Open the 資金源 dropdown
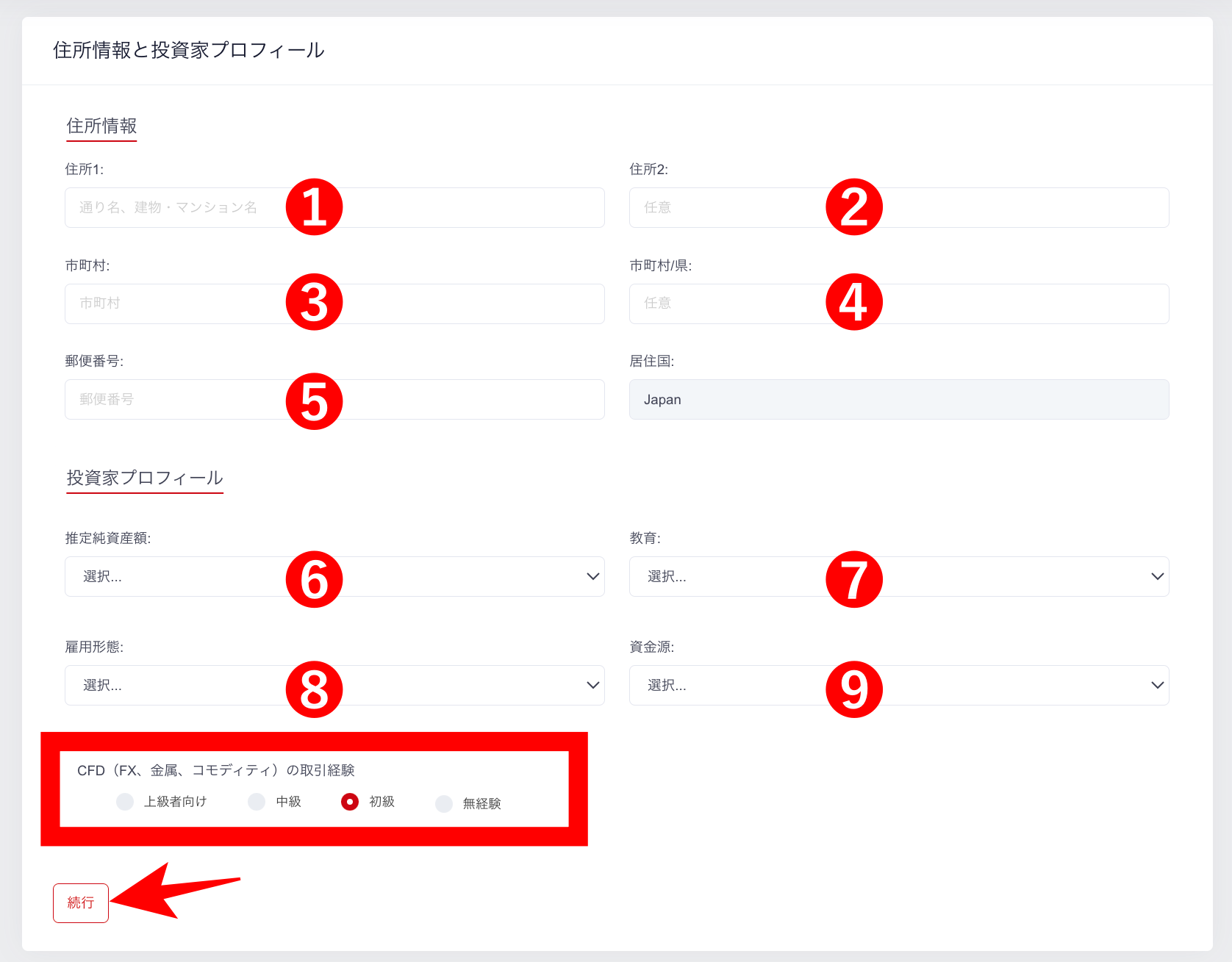This screenshot has height=962, width=1232. [x=735, y=685]
